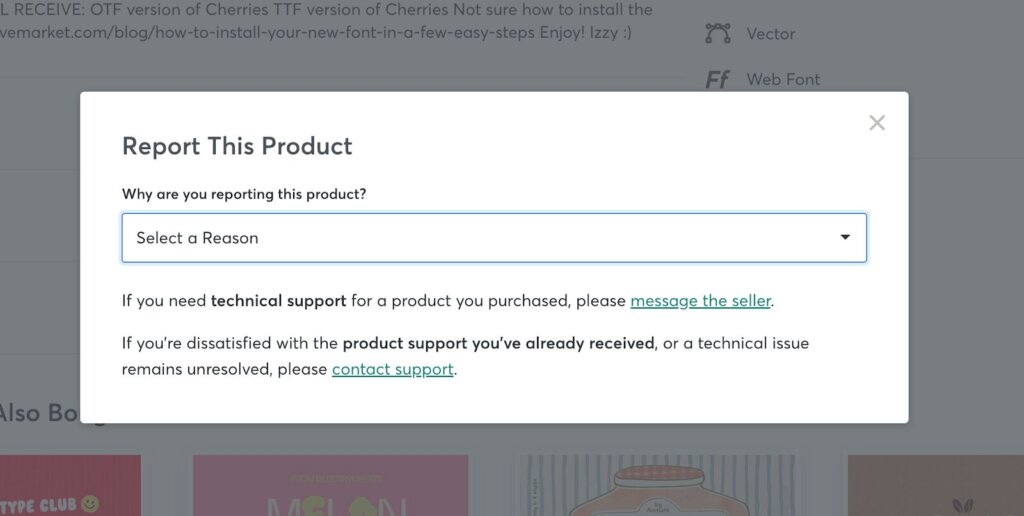
Task: Click the Ff Web Font icon
Action: point(717,79)
